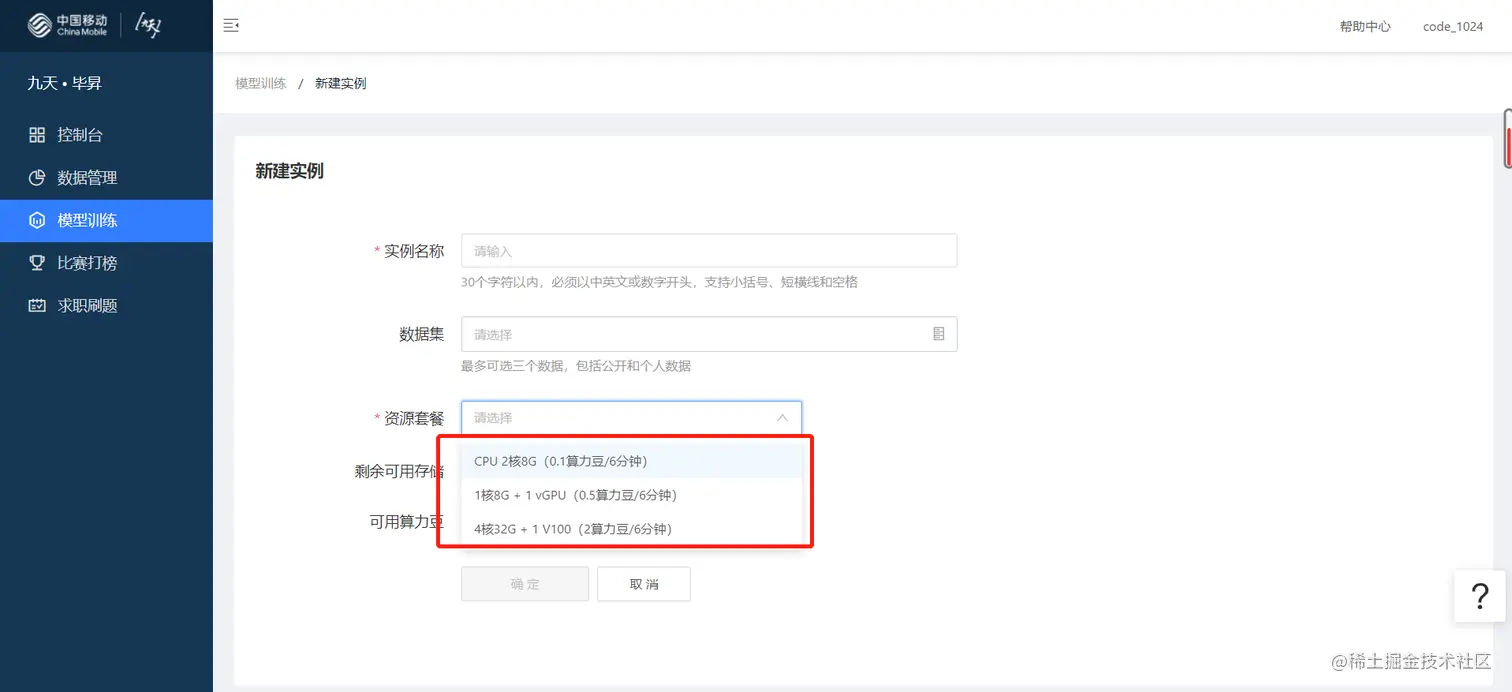This screenshot has height=692, width=1512.
Task: Open 帮助中心 from the top bar
Action: coord(1364,27)
